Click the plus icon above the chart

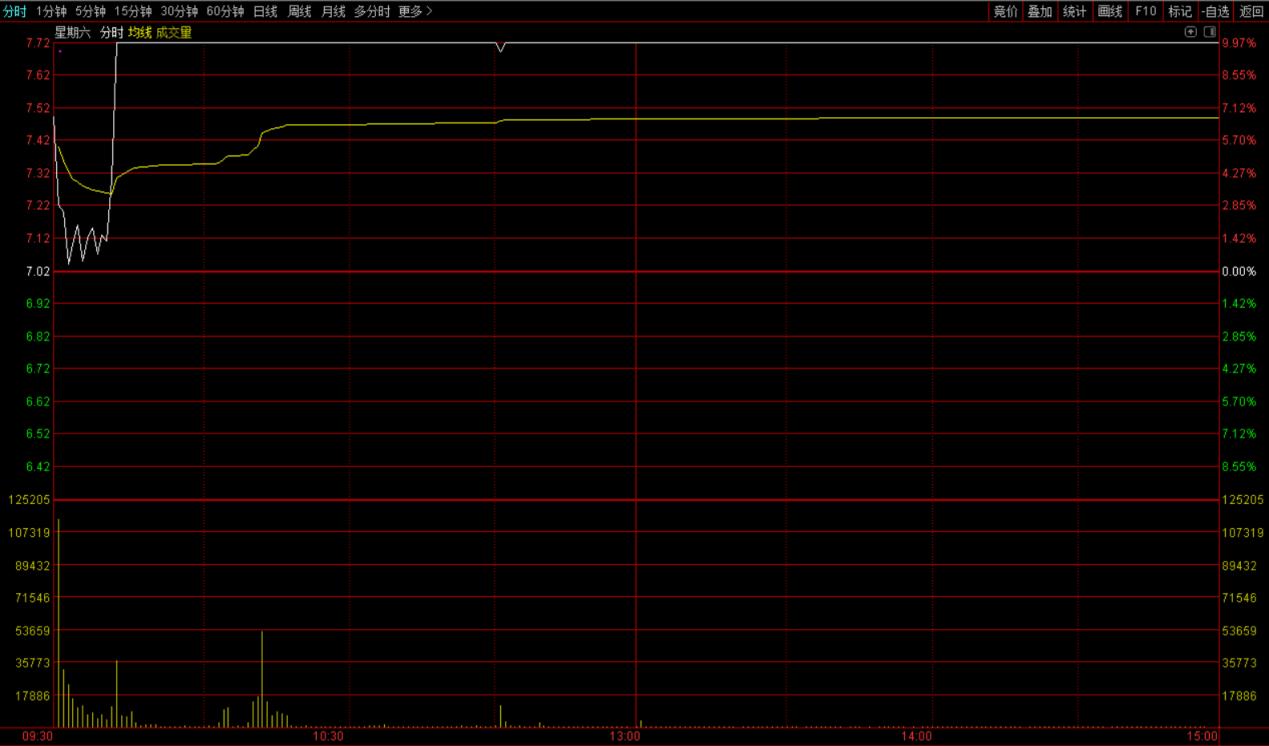(x=1190, y=32)
